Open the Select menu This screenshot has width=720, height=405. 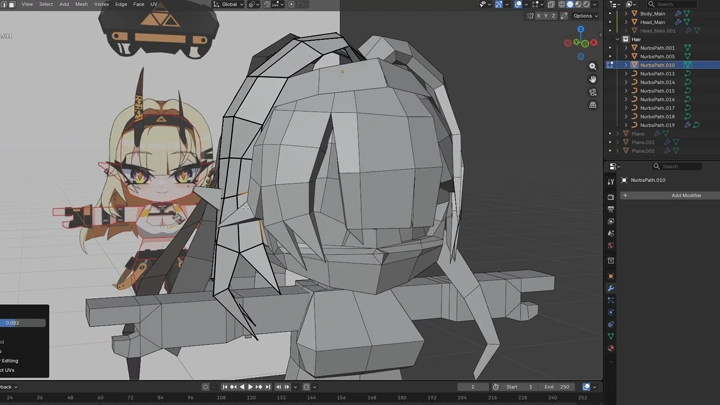click(46, 4)
